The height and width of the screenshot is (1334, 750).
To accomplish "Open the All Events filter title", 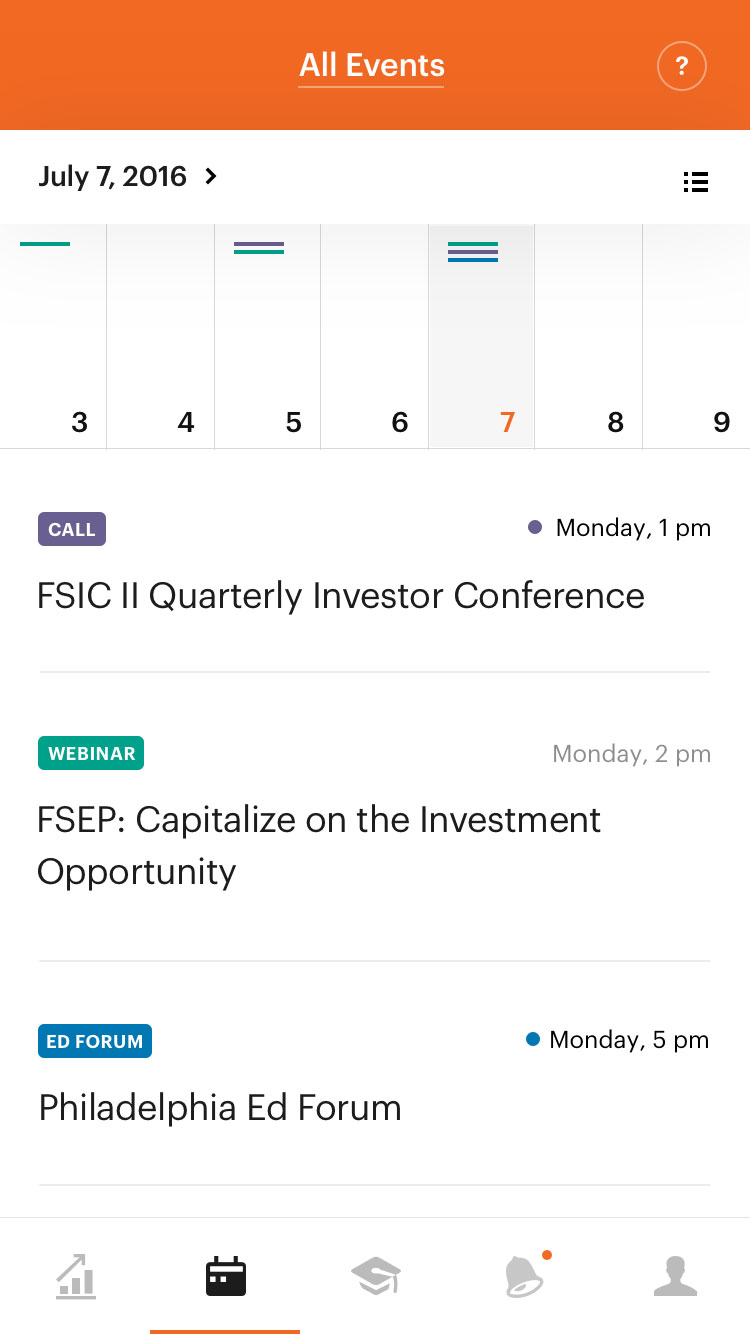I will [x=372, y=66].
